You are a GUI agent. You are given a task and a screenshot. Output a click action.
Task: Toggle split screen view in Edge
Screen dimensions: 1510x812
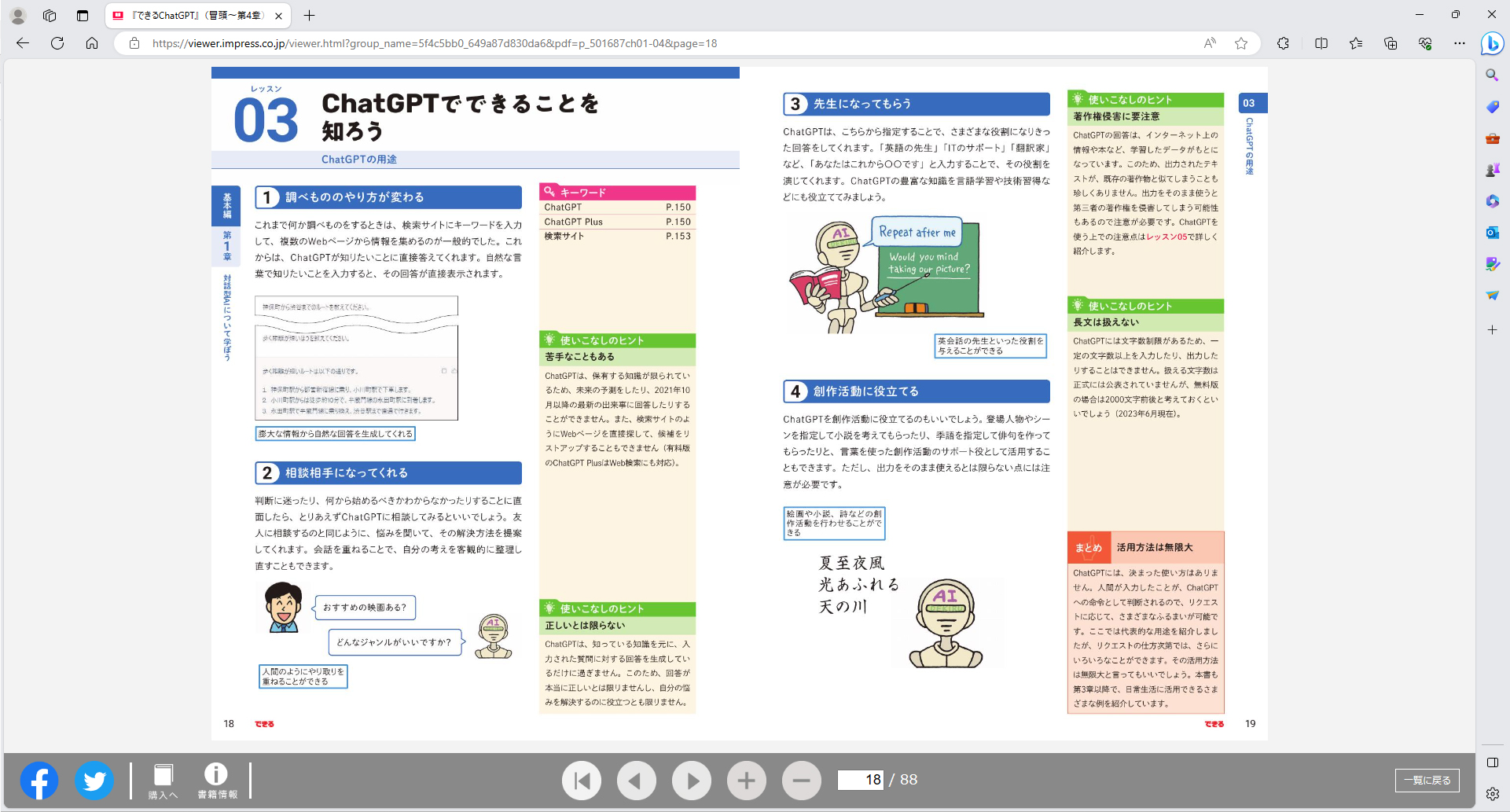pos(1321,44)
